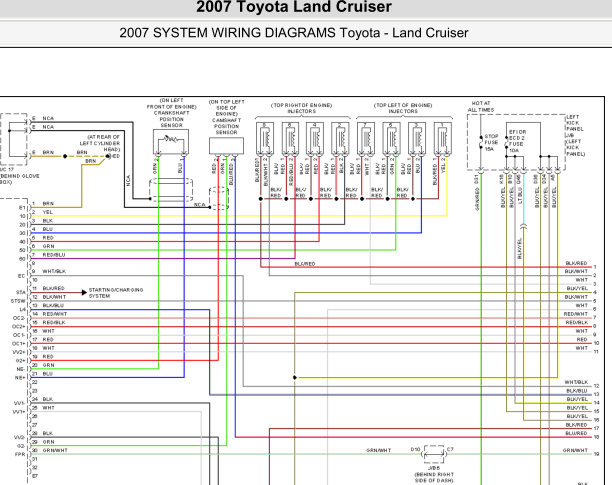Click the Crankshaft Position Sensor symbol box
The height and width of the screenshot is (485, 612).
click(171, 142)
